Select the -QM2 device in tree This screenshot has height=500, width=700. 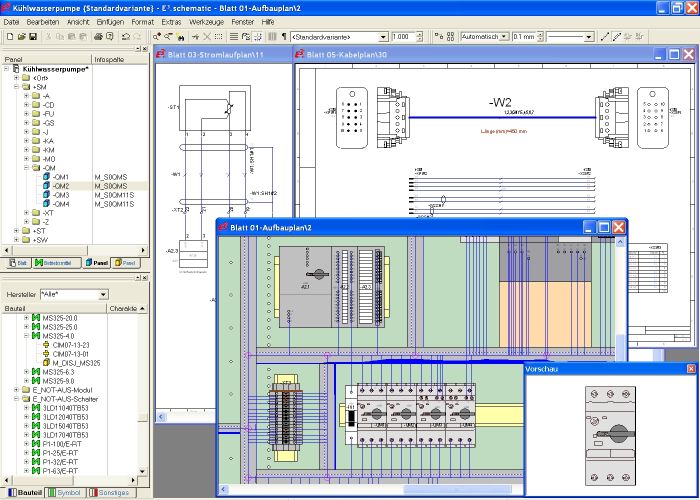[61, 185]
